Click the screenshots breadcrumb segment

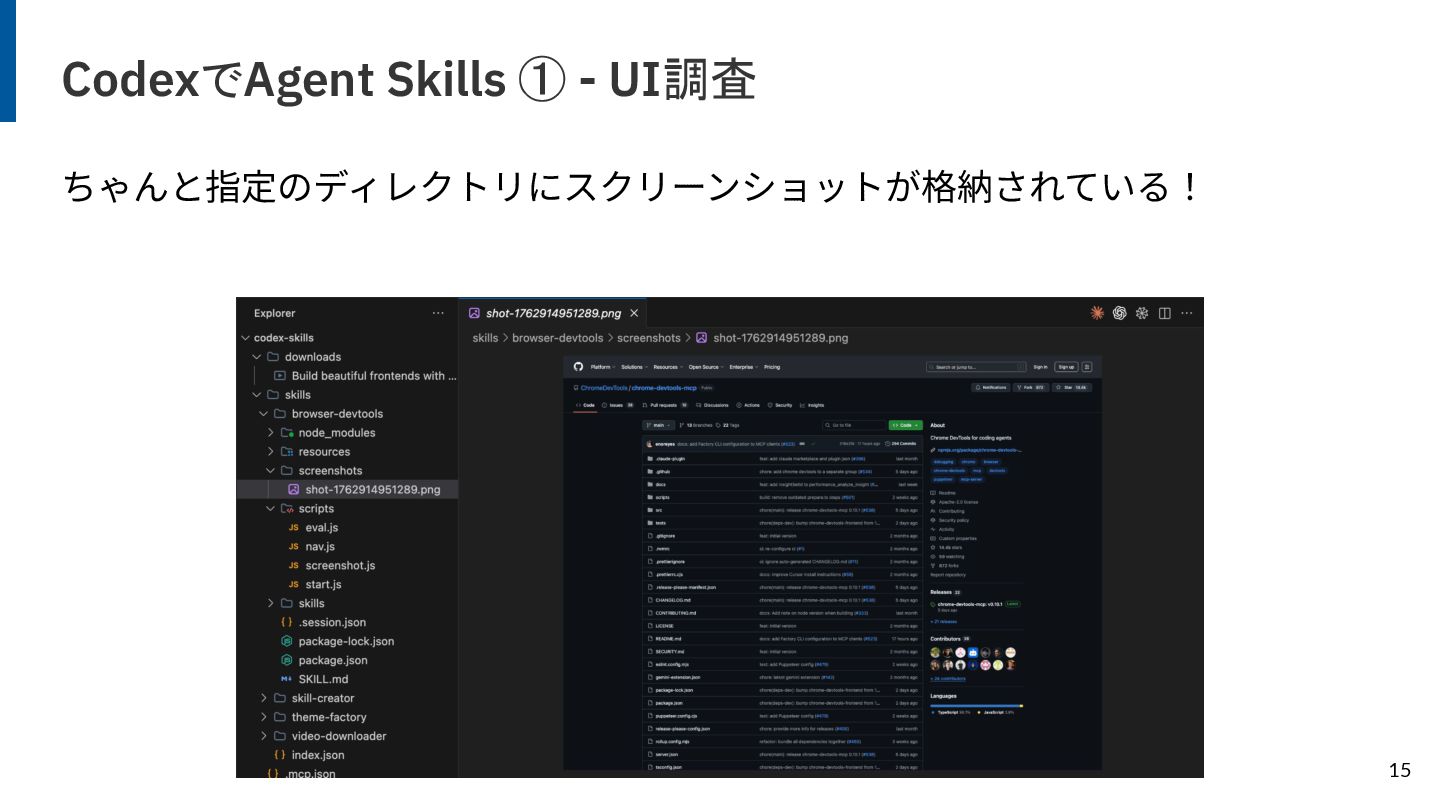click(x=649, y=338)
